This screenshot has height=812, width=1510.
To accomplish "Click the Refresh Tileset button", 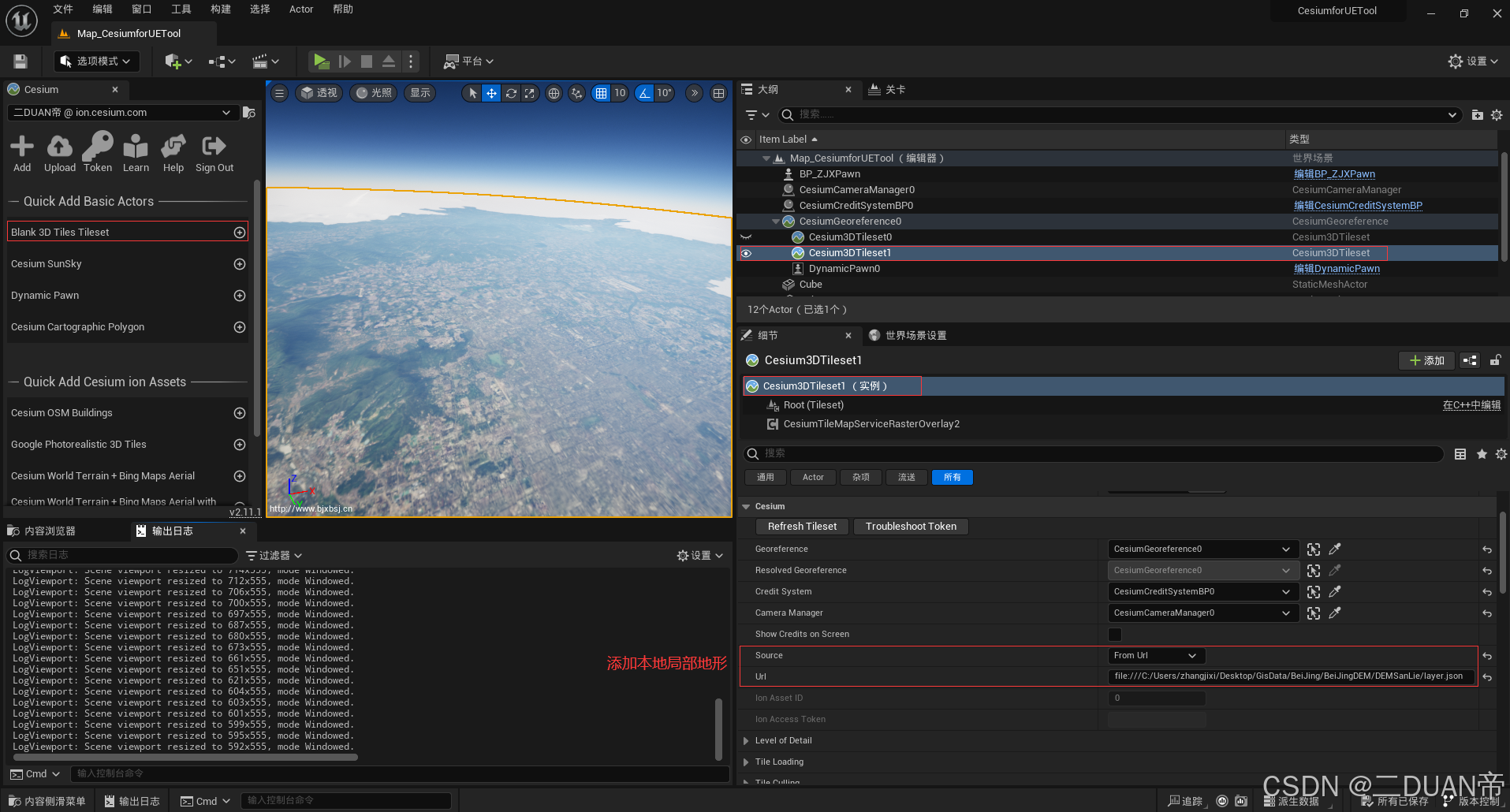I will click(x=801, y=526).
